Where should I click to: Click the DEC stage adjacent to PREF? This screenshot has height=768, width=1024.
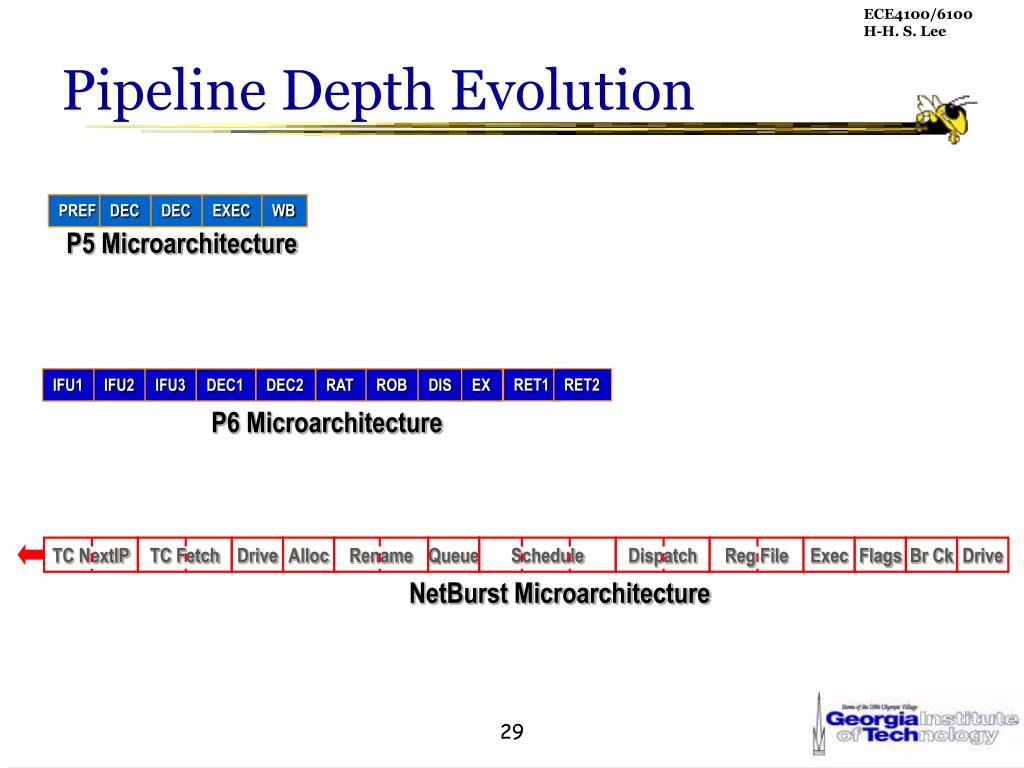pos(125,211)
